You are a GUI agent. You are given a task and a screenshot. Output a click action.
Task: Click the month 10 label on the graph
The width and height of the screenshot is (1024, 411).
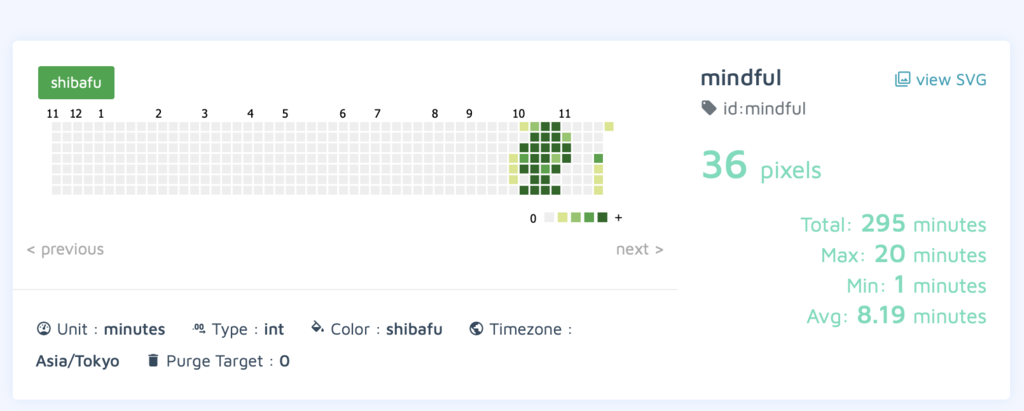tap(519, 114)
